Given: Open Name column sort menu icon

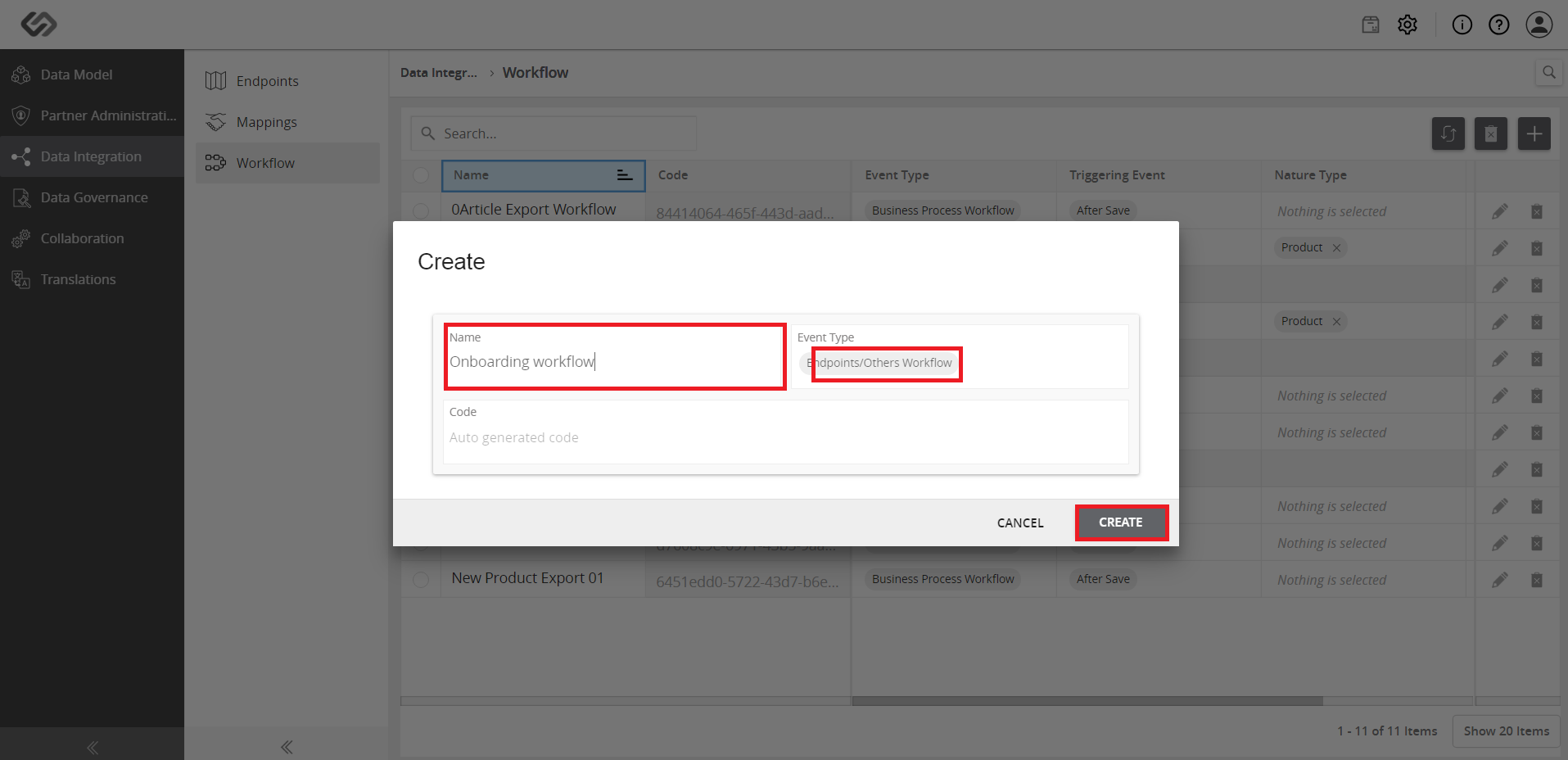Looking at the screenshot, I should pyautogui.click(x=624, y=175).
